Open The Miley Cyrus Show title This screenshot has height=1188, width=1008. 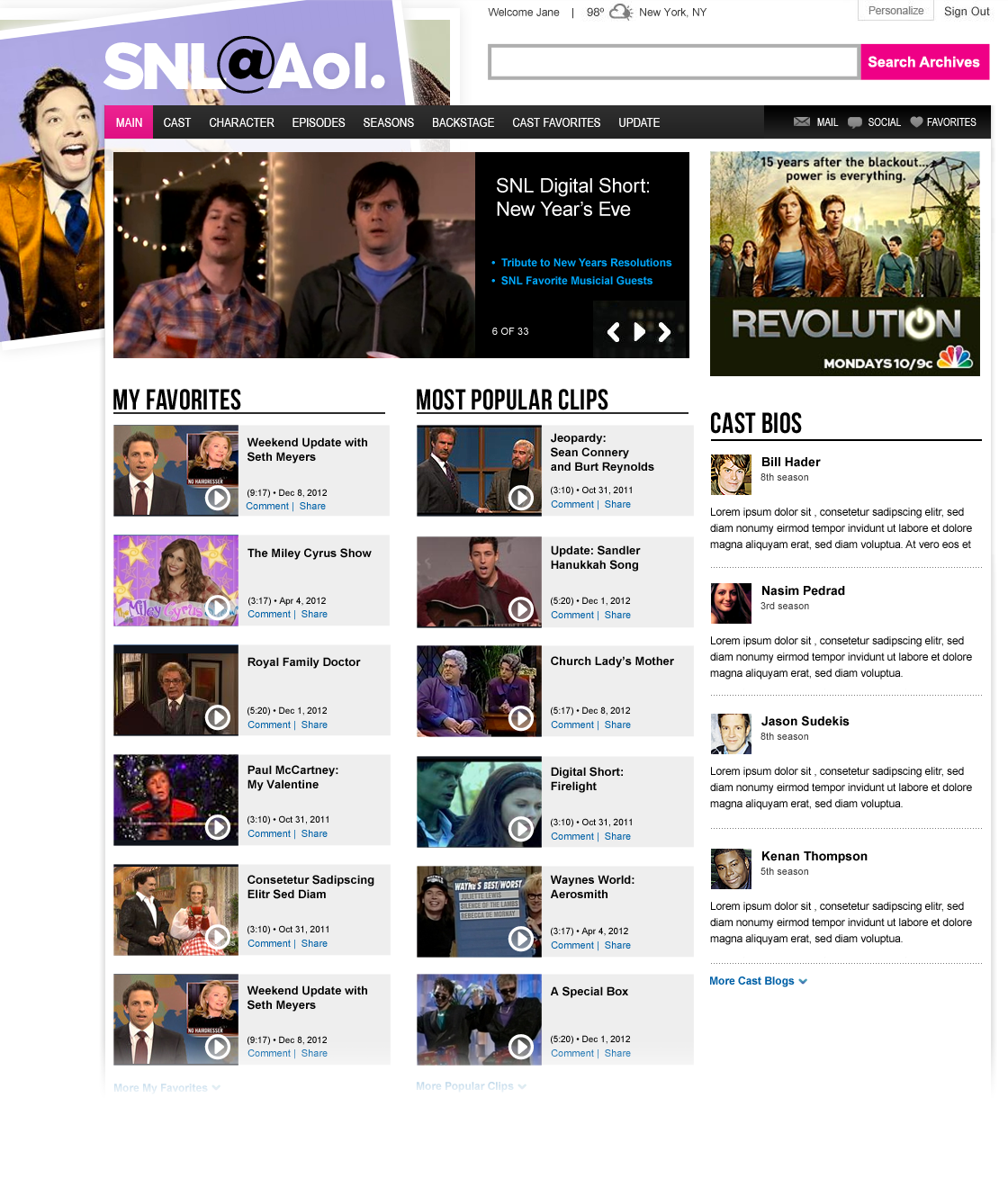tap(310, 553)
